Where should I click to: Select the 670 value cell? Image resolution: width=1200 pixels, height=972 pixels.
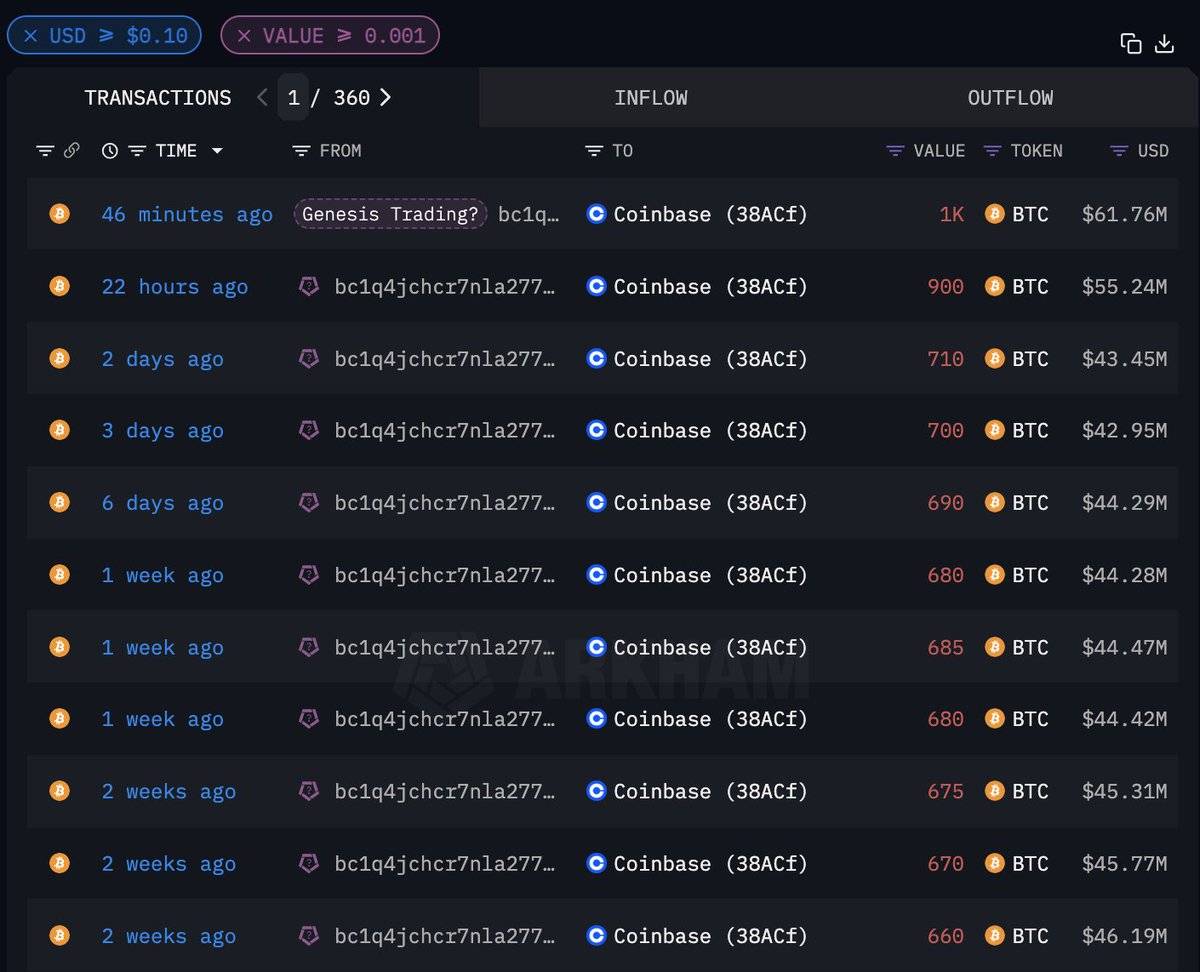(x=945, y=864)
